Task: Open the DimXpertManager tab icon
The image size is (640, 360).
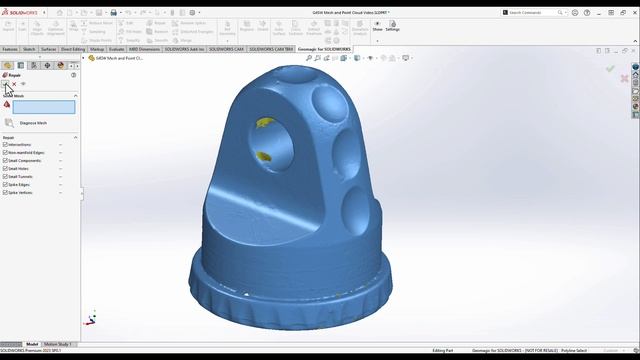Action: coord(47,65)
